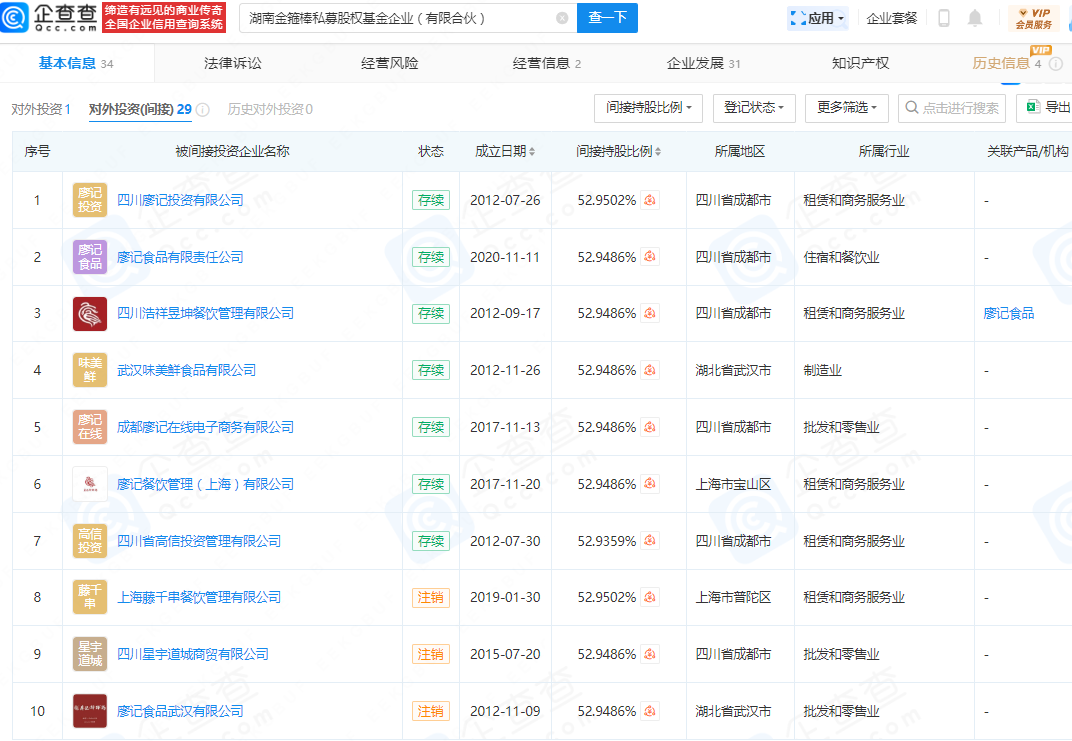Open company link 上海藤千串餐饮管理有限公司
The width and height of the screenshot is (1072, 741).
coord(199,597)
